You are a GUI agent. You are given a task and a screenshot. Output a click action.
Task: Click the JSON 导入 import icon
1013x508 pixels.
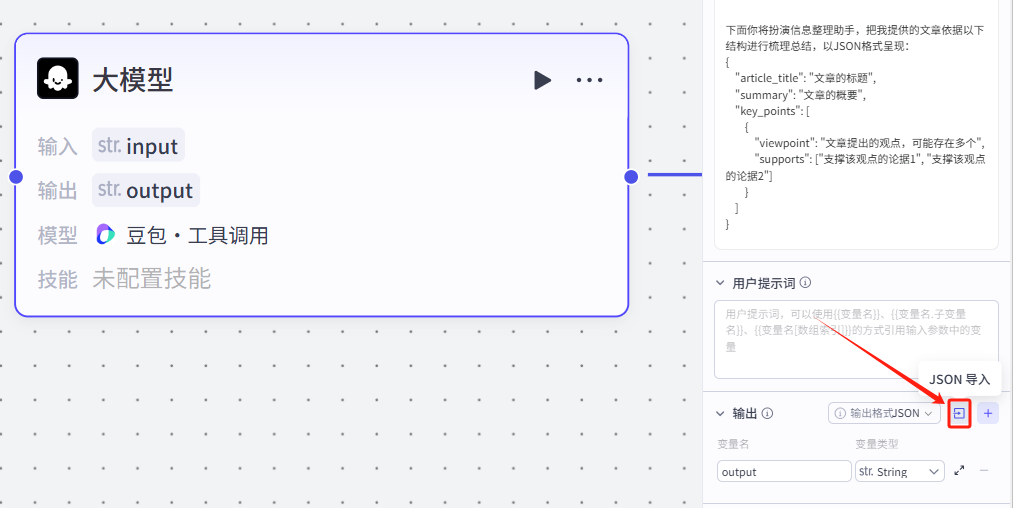[960, 413]
